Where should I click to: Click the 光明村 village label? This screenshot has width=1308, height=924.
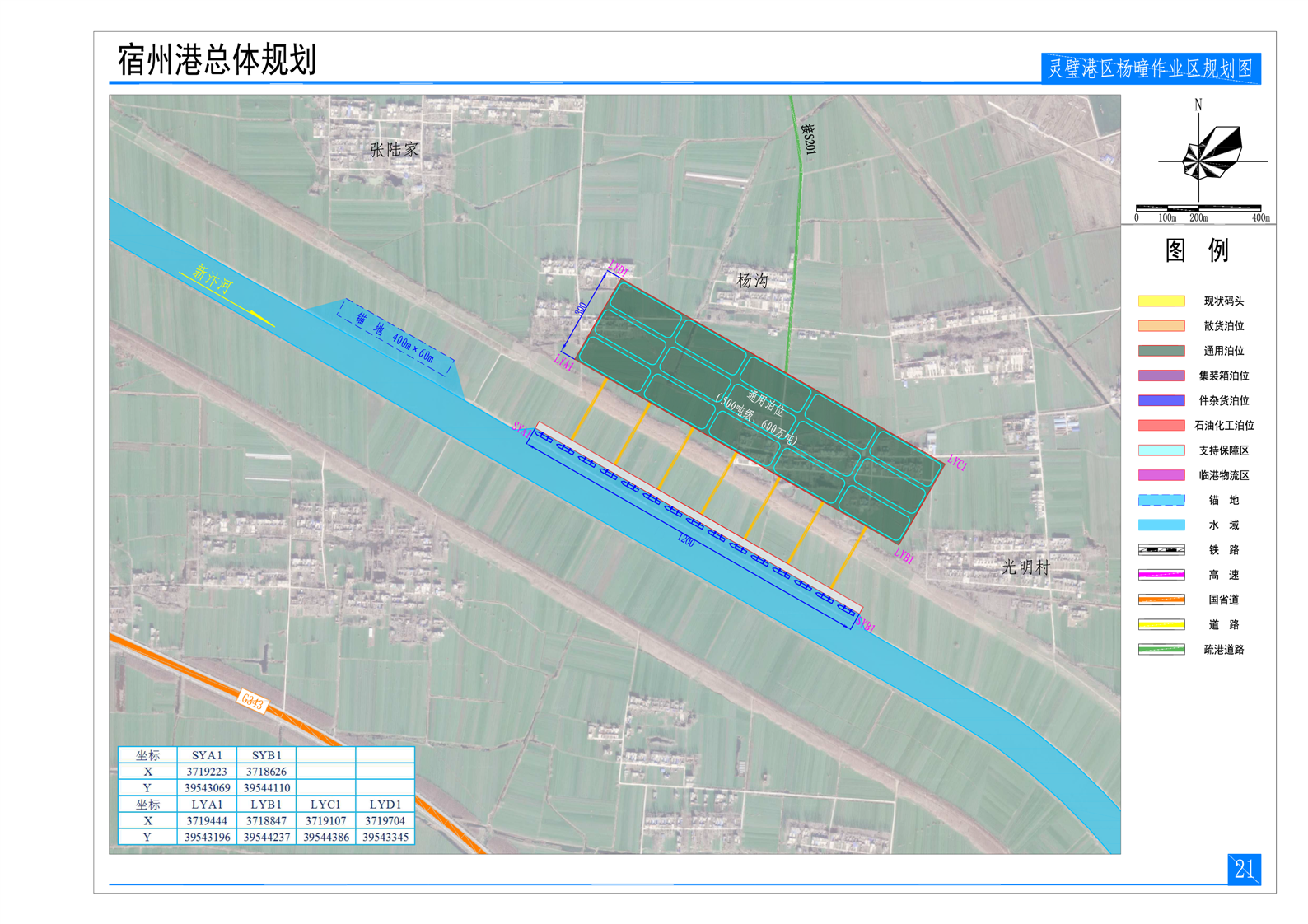coord(1025,567)
